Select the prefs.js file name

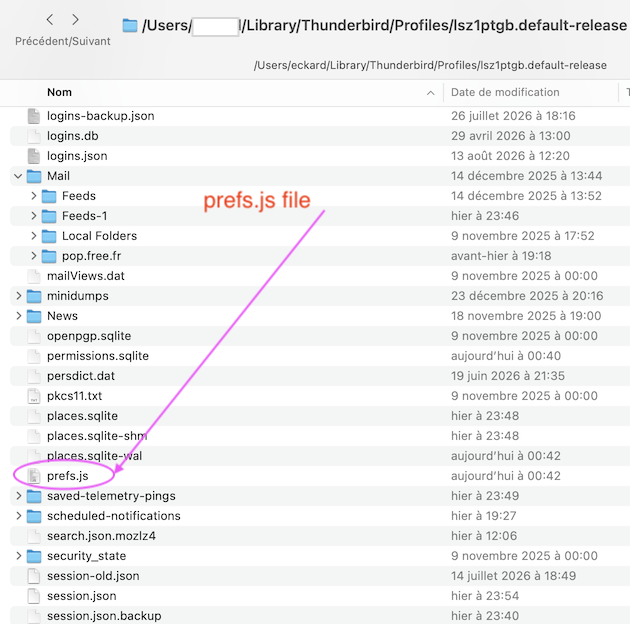(68, 476)
